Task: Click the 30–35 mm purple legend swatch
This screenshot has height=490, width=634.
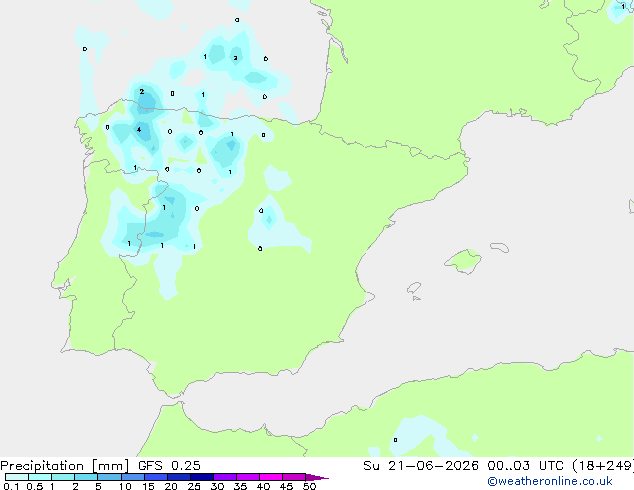Action: coord(224,477)
